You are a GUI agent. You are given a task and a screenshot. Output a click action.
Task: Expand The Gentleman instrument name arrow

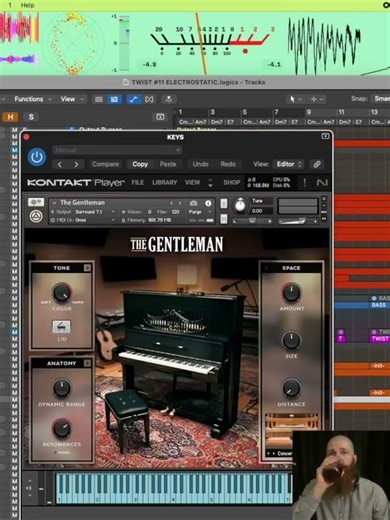[x=54, y=203]
